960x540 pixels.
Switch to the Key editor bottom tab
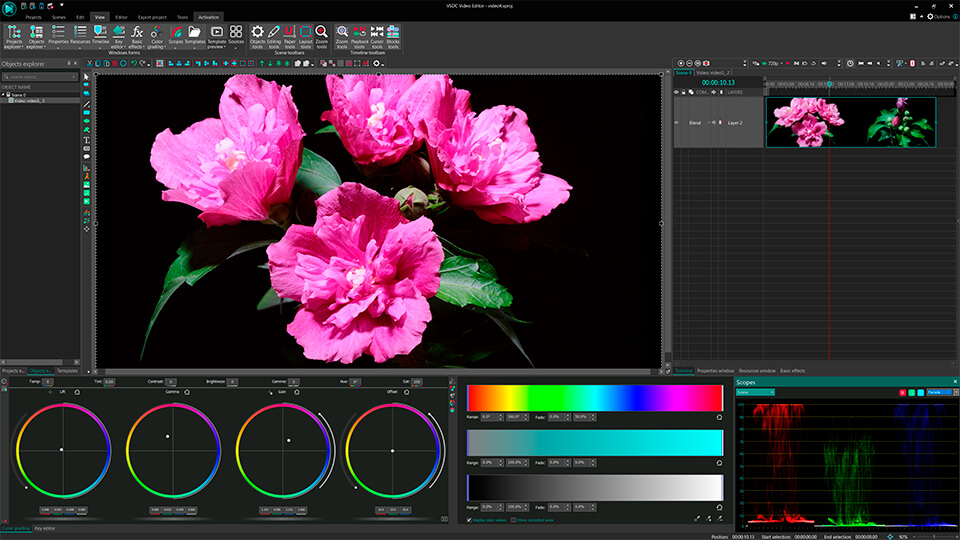pos(45,528)
